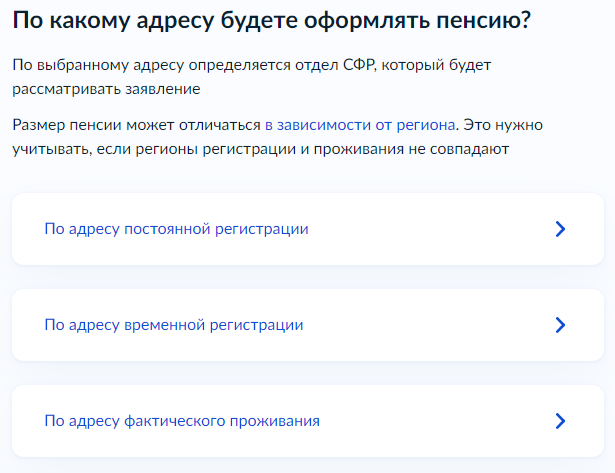Click the words "фактического проживания" in third card
The height and width of the screenshot is (473, 615).
[x=221, y=421]
